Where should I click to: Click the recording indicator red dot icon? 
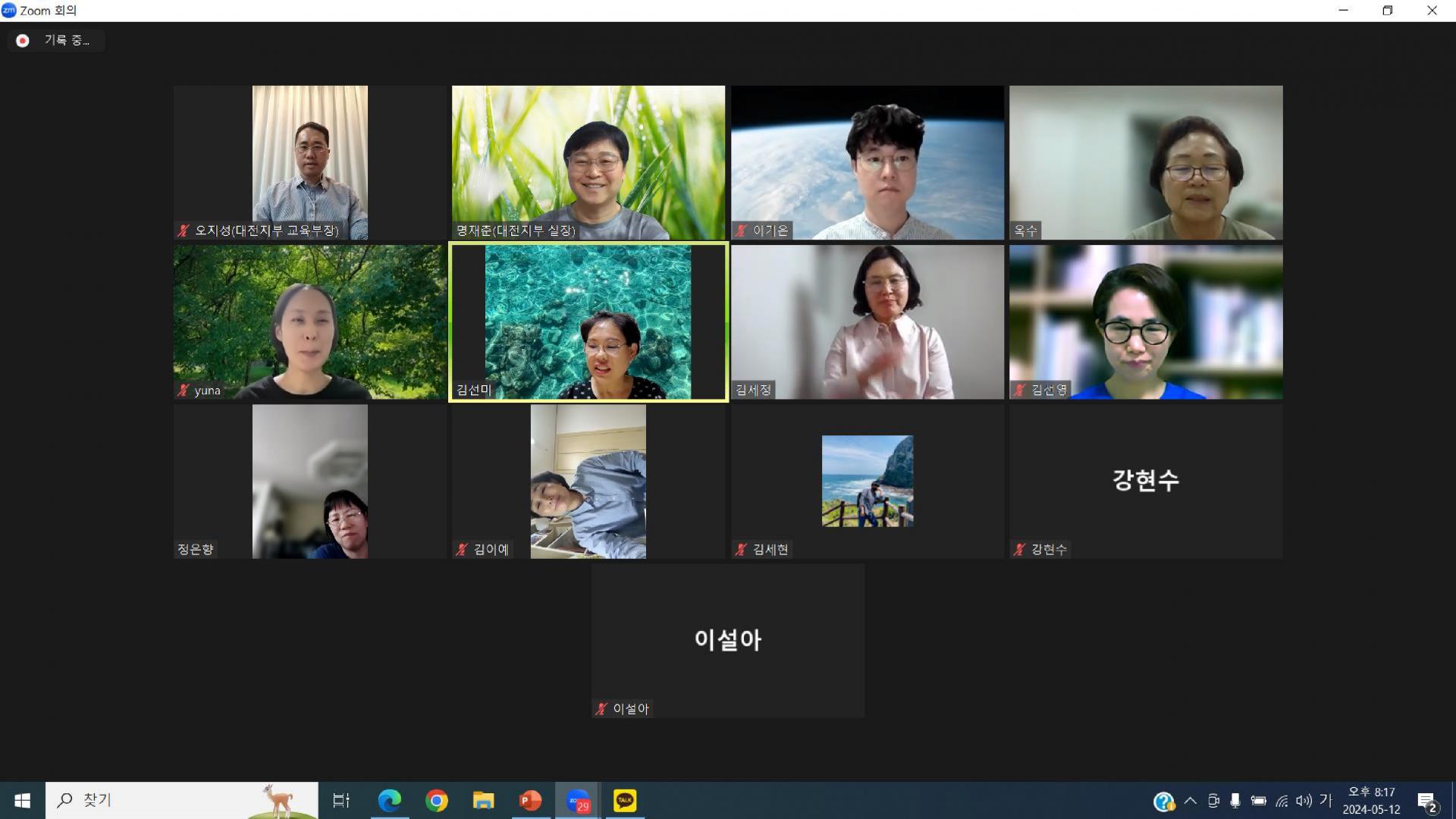click(23, 41)
